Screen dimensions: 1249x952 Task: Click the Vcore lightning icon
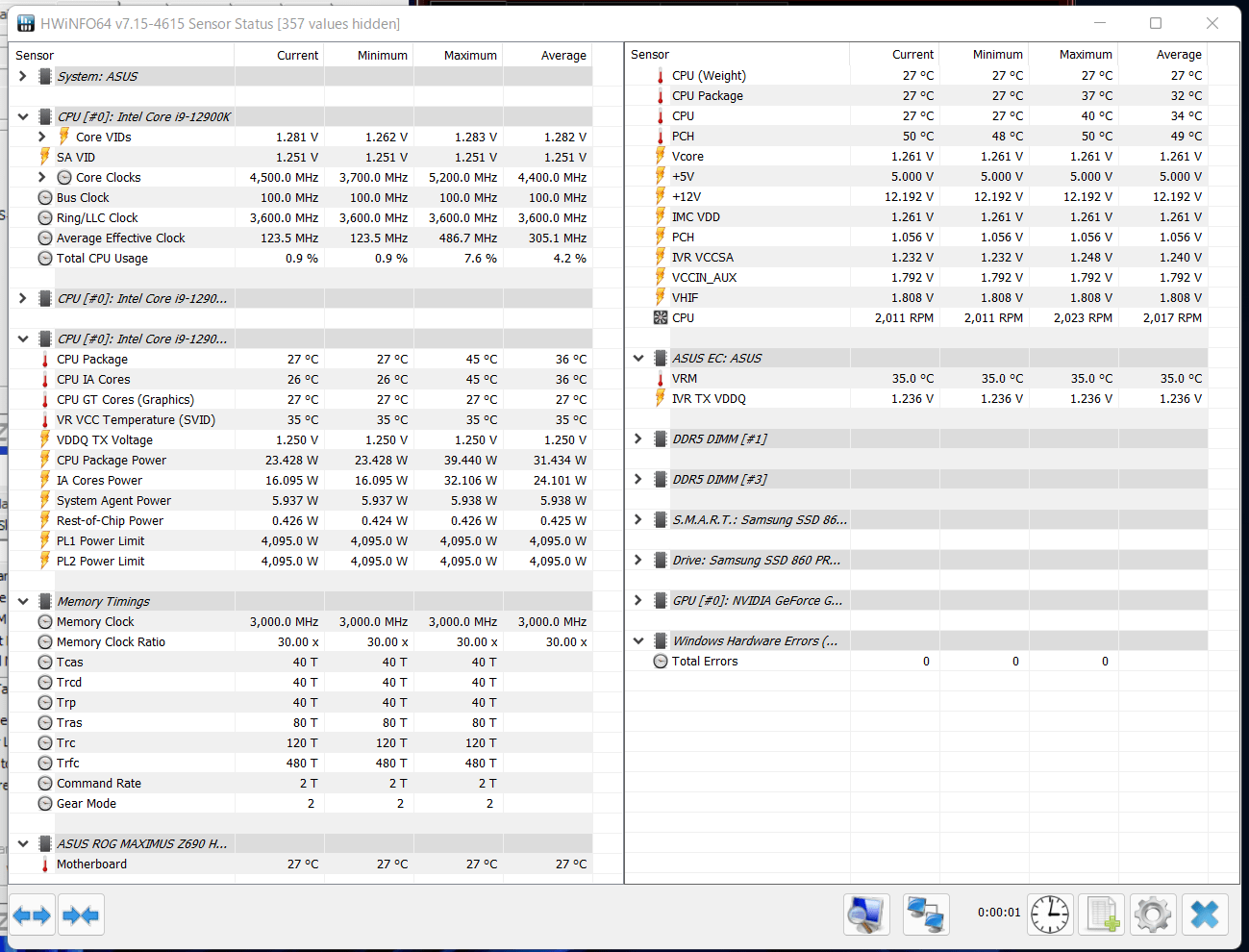click(661, 156)
